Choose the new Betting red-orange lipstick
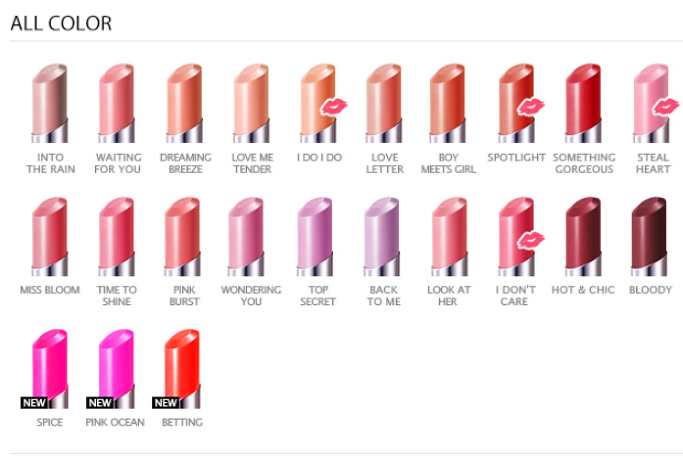The image size is (683, 456). point(183,369)
